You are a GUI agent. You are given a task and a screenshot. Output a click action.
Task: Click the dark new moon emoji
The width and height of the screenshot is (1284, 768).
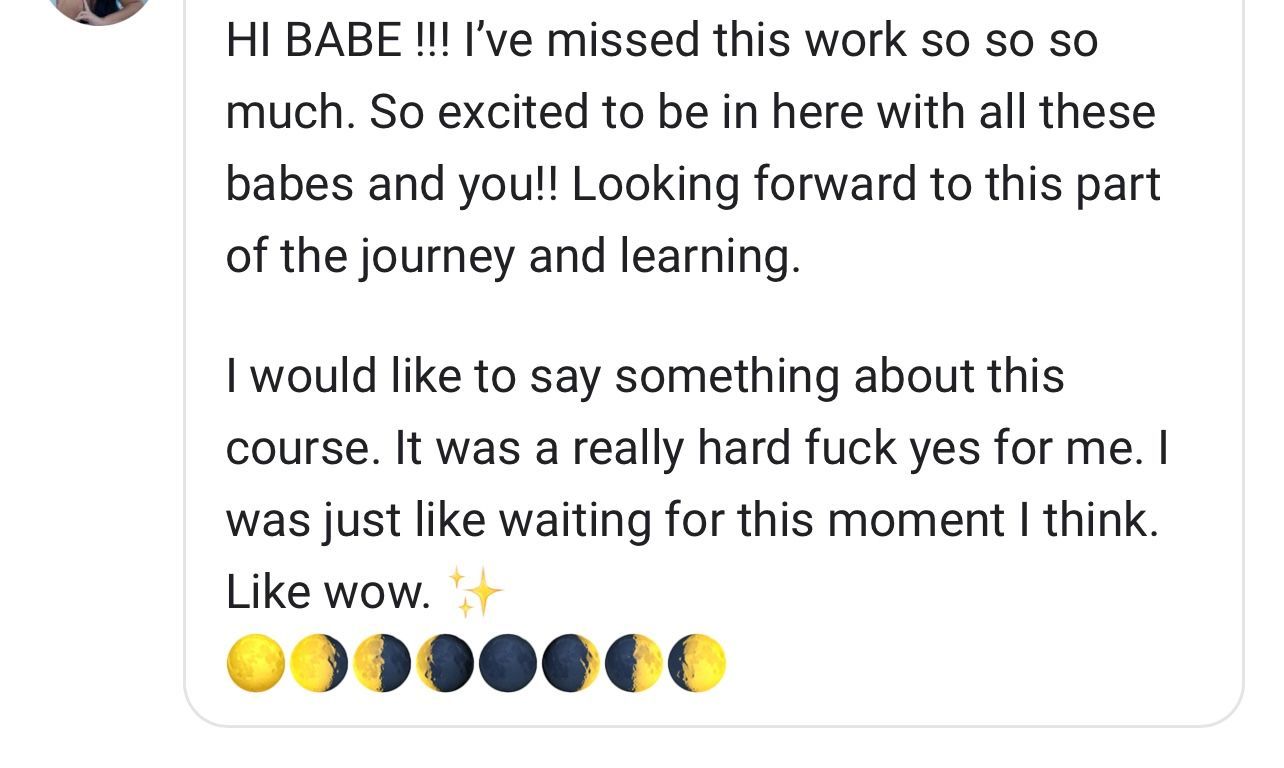pos(508,663)
